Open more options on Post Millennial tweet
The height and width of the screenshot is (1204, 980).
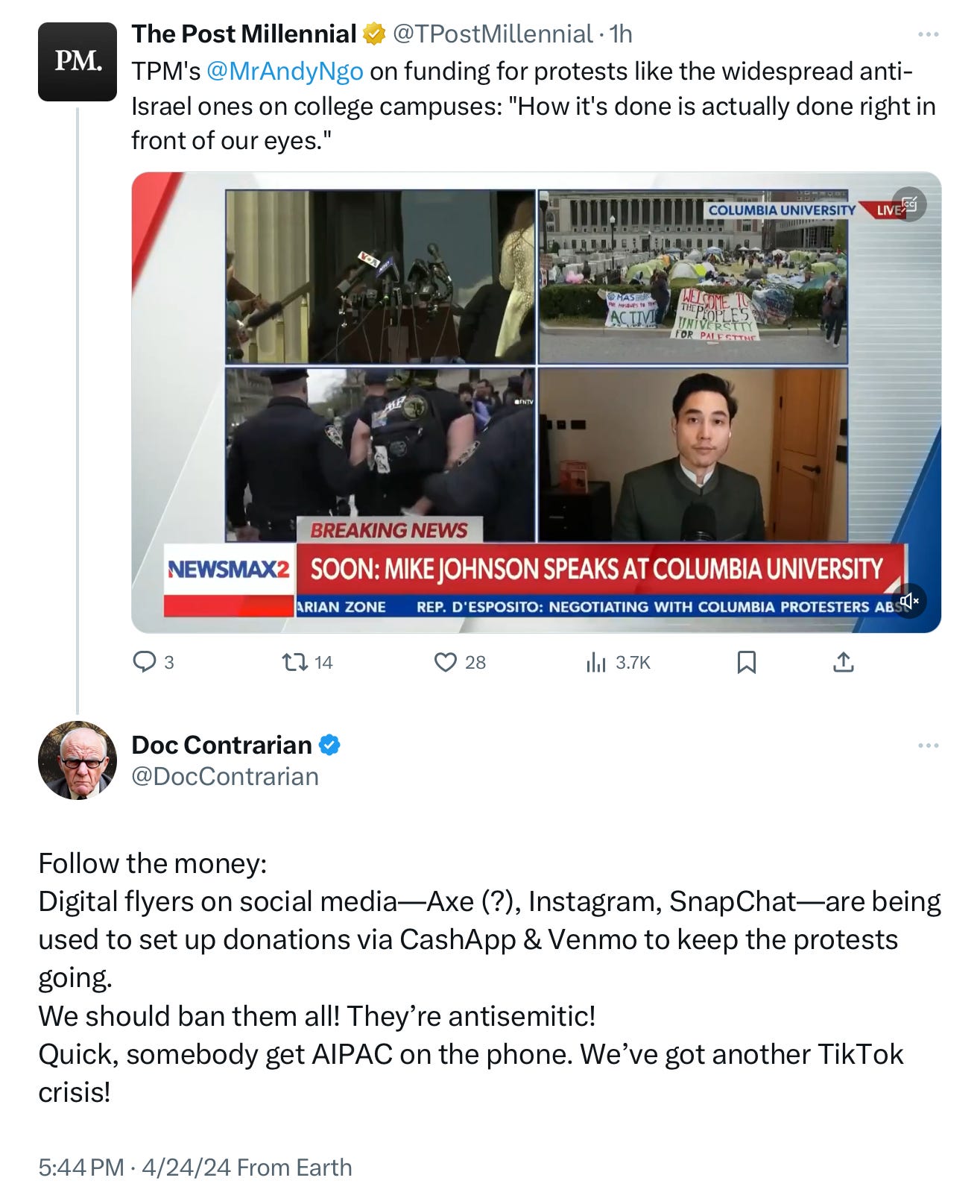click(x=928, y=34)
